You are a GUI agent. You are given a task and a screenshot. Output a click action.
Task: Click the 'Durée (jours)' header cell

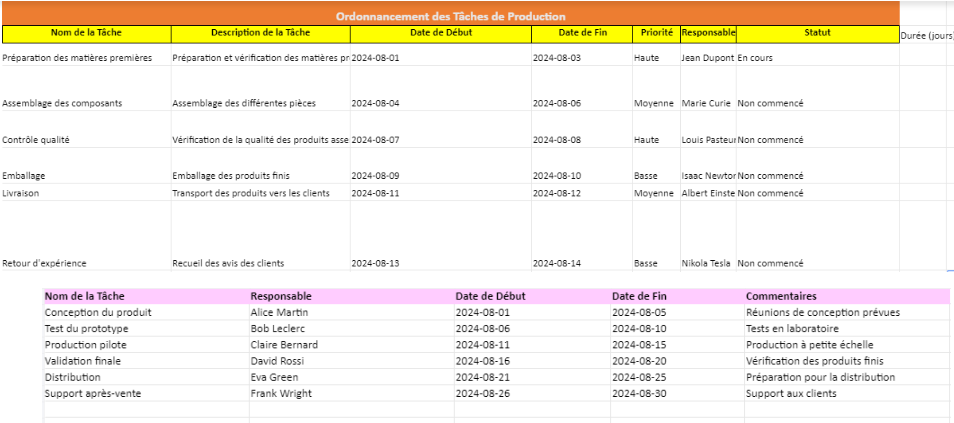[x=927, y=36]
